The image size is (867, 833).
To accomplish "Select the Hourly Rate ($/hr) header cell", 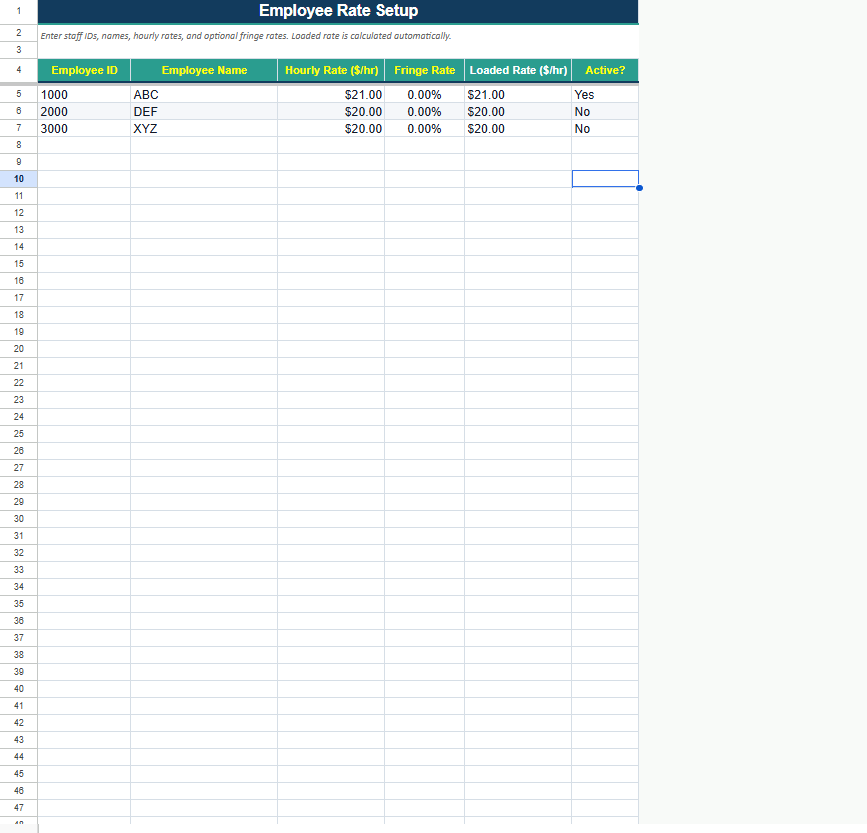I will click(331, 70).
